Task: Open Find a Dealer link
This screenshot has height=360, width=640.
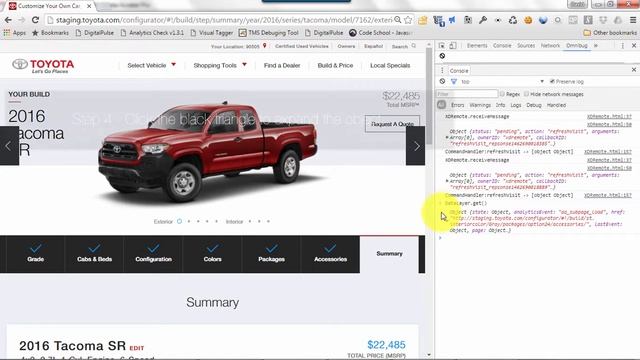Action: (282, 65)
